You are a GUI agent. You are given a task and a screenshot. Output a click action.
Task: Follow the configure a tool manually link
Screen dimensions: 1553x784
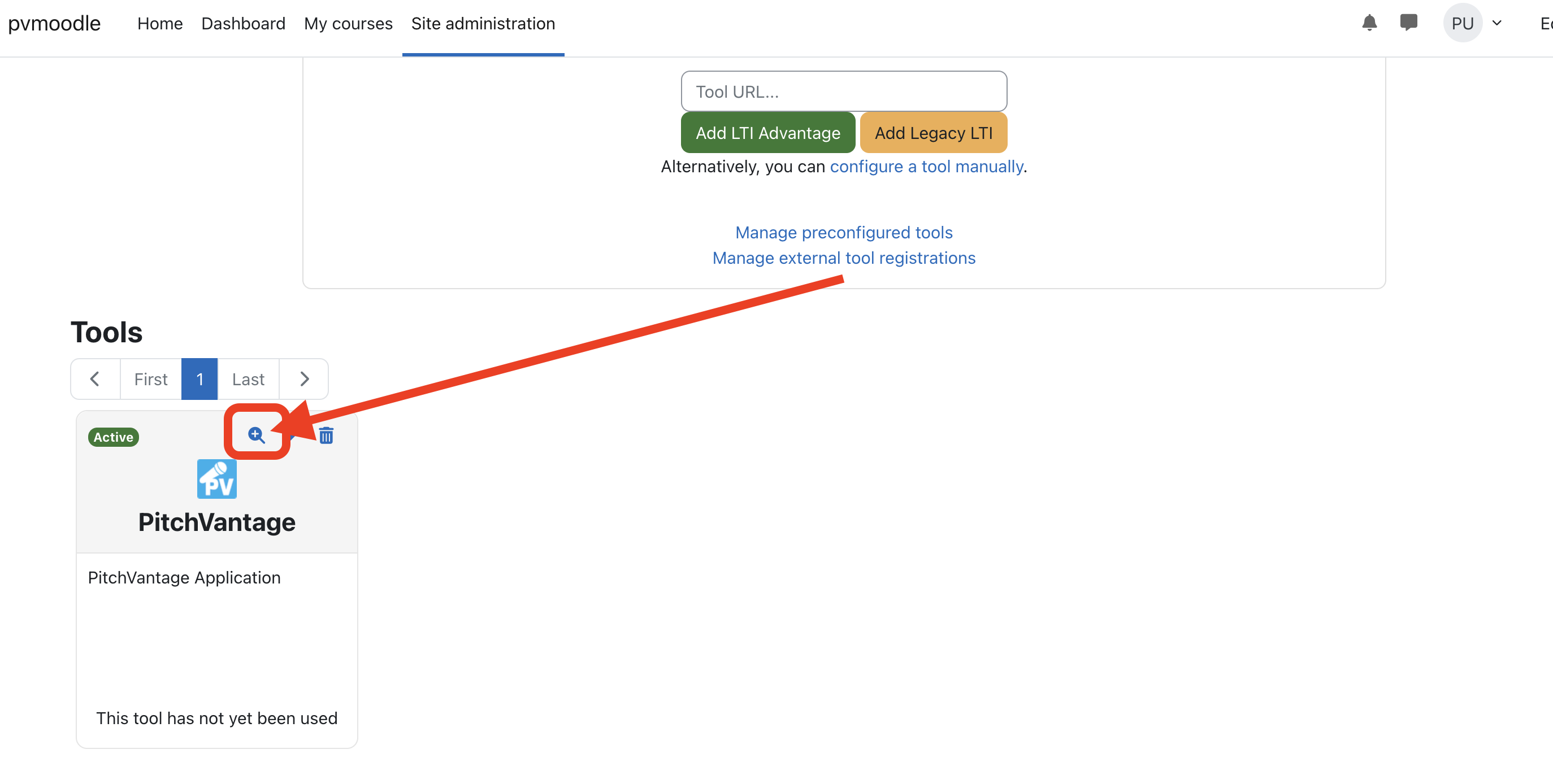pos(926,166)
